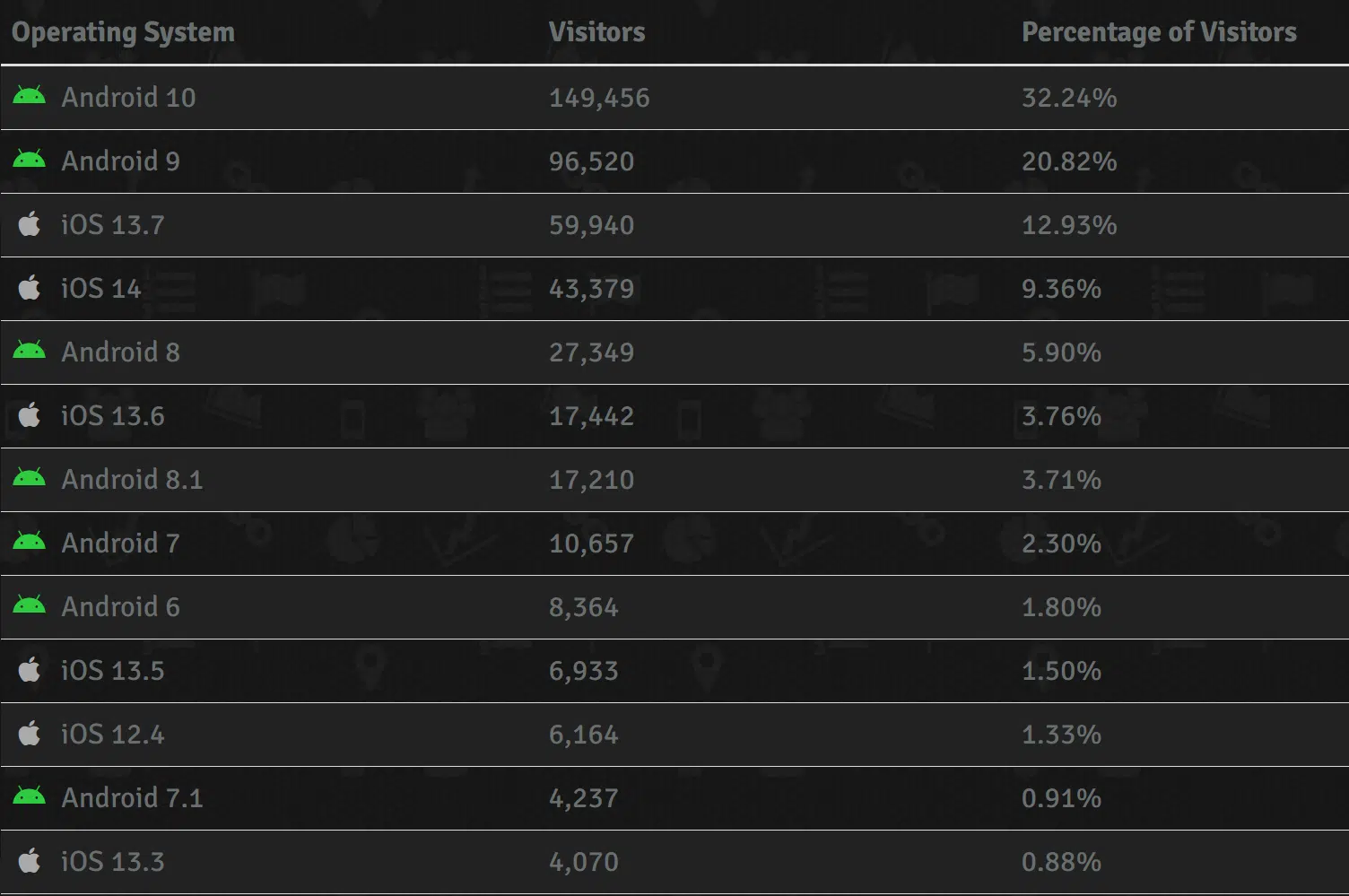Select the iOS 13.7 label text
Image resolution: width=1349 pixels, height=896 pixels.
coord(113,224)
